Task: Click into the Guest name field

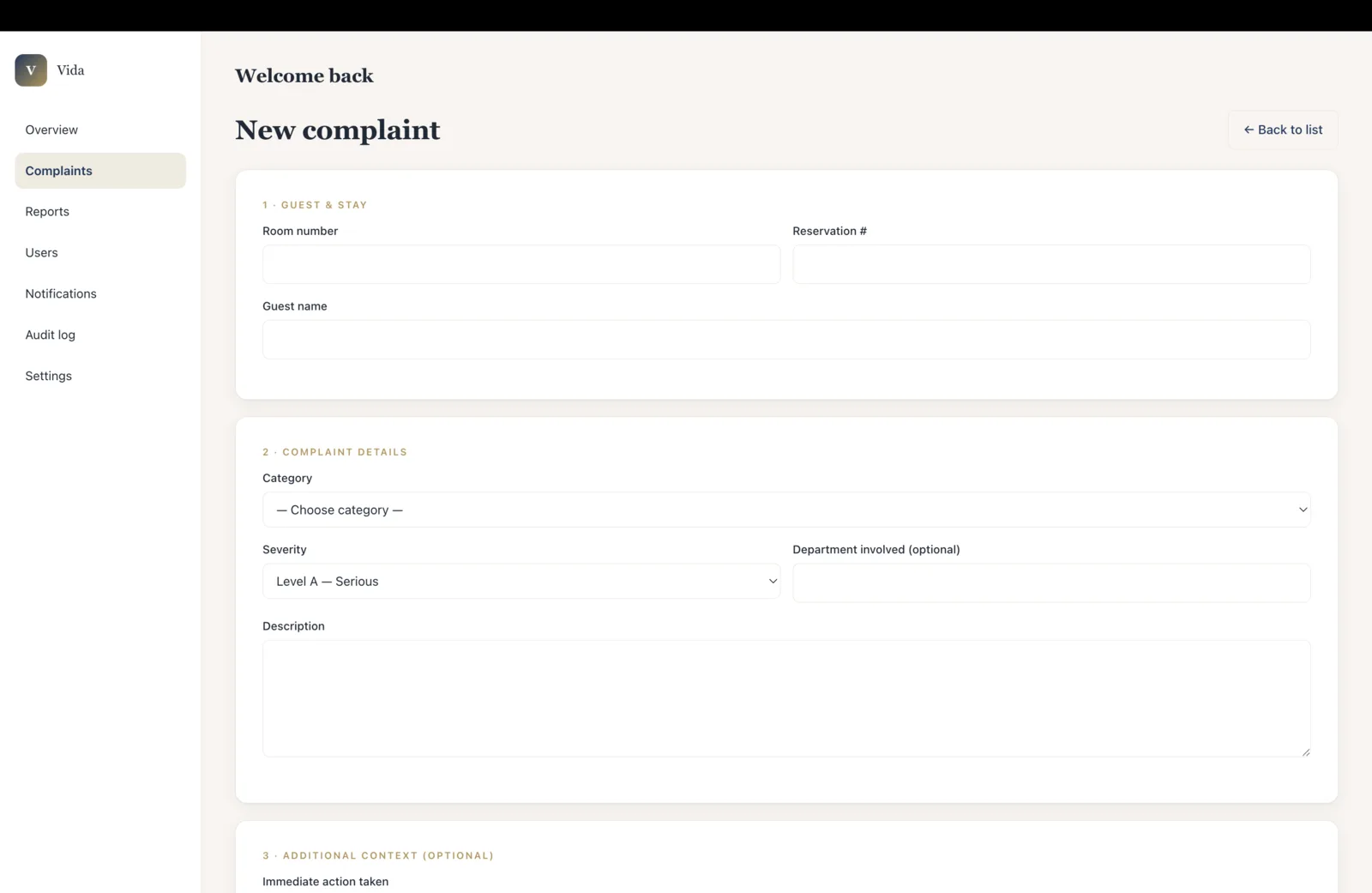Action: coord(786,340)
